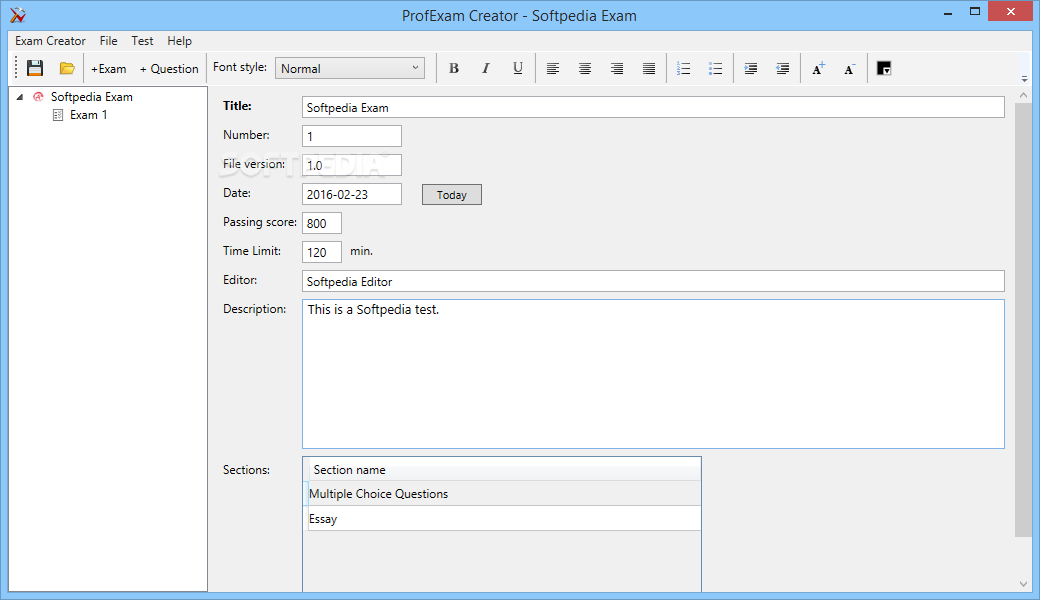1040x600 pixels.
Task: Align text left
Action: (552, 68)
